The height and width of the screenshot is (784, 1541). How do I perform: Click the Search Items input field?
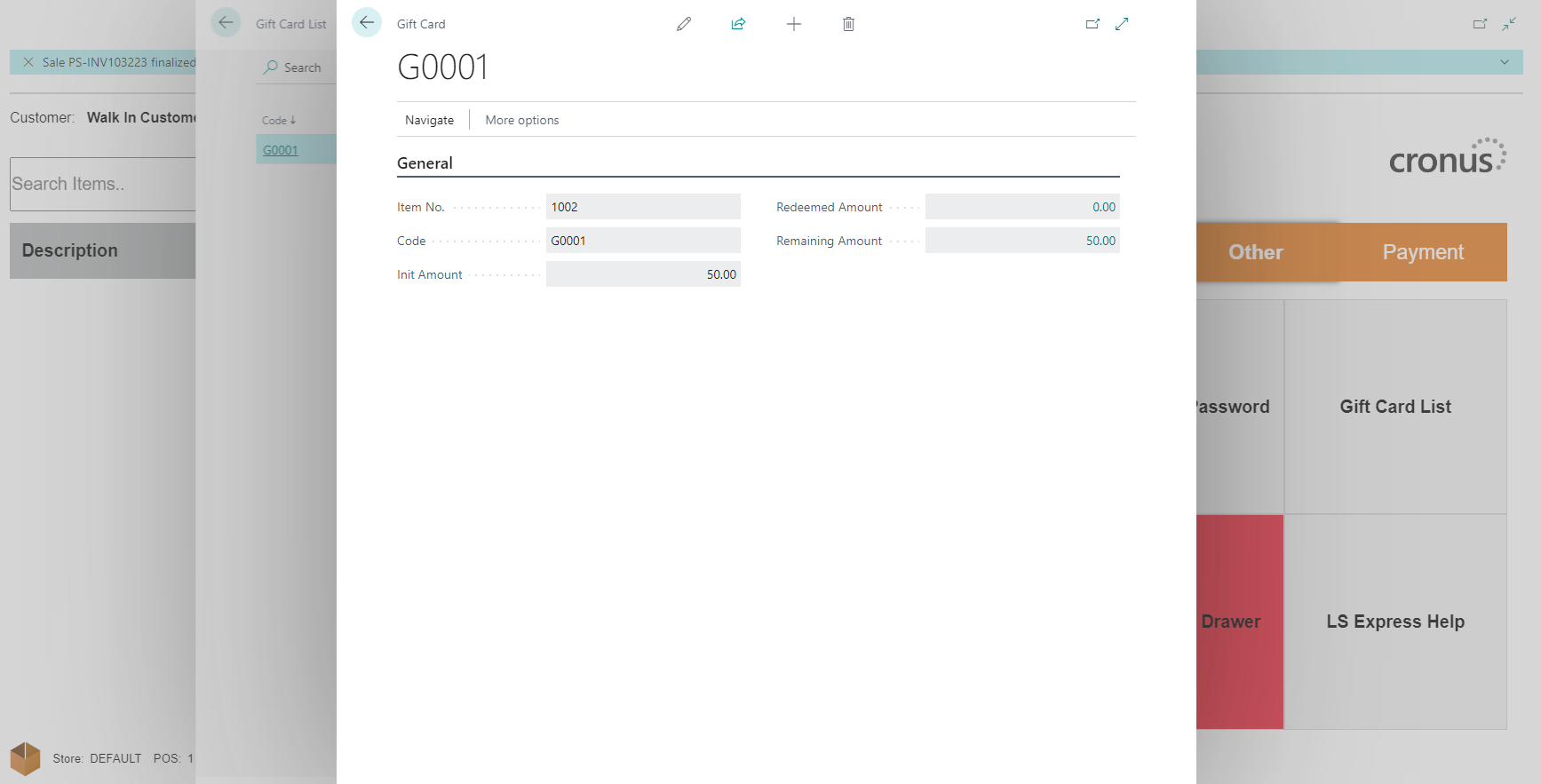[x=102, y=184]
